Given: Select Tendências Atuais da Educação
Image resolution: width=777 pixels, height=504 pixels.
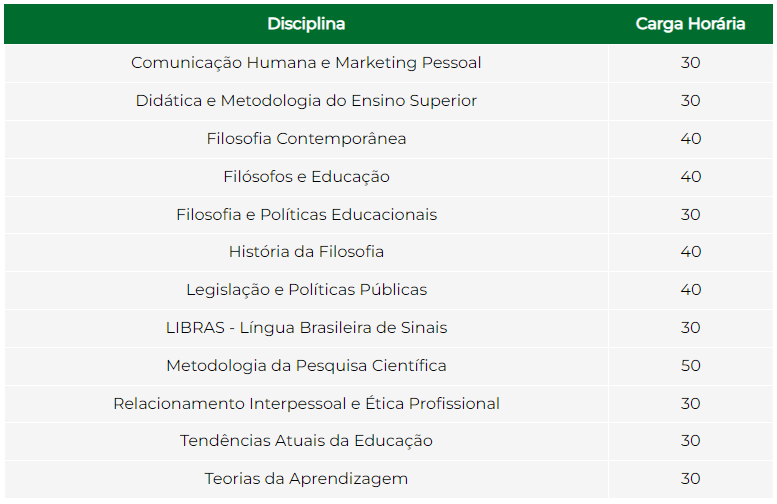Looking at the screenshot, I should 306,441.
